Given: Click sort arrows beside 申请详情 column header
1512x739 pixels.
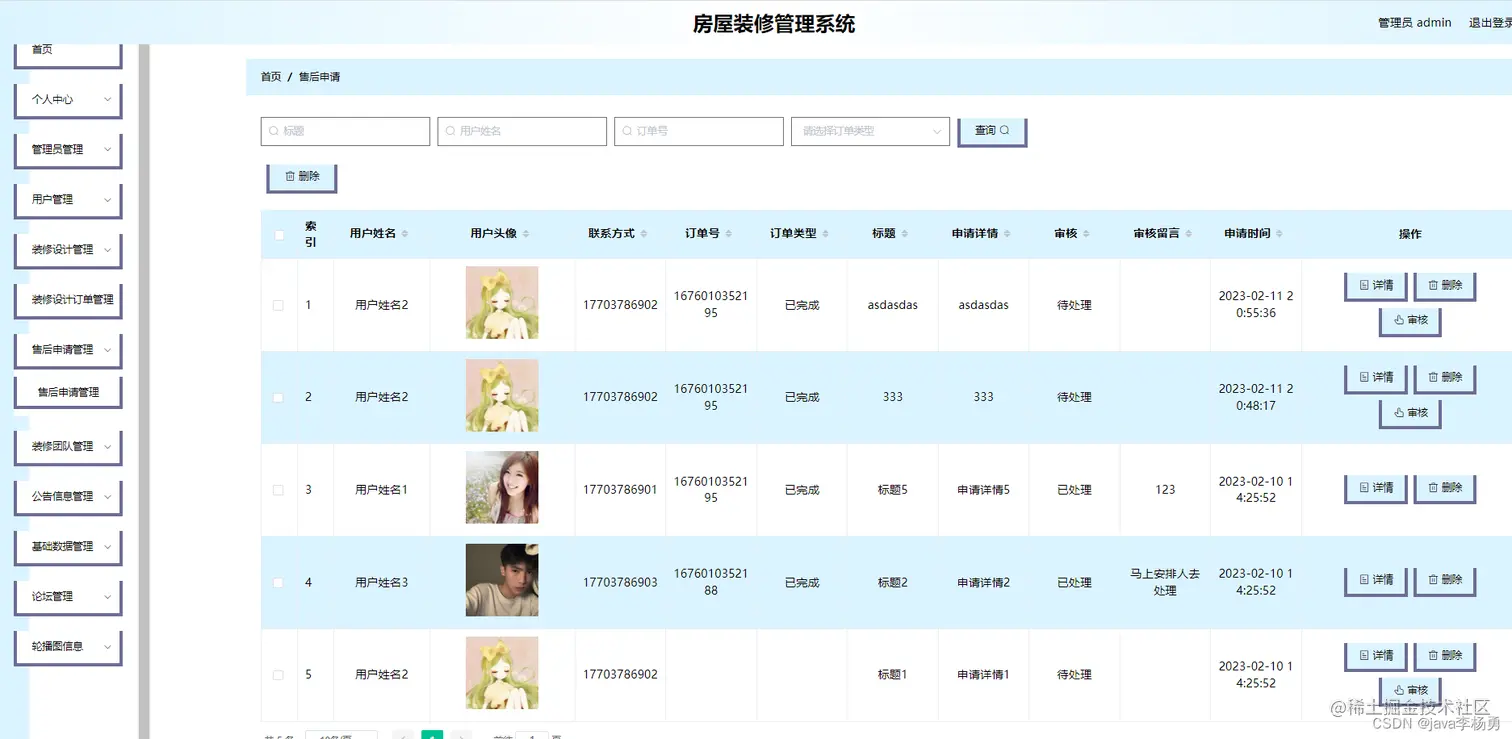Looking at the screenshot, I should coord(1007,234).
